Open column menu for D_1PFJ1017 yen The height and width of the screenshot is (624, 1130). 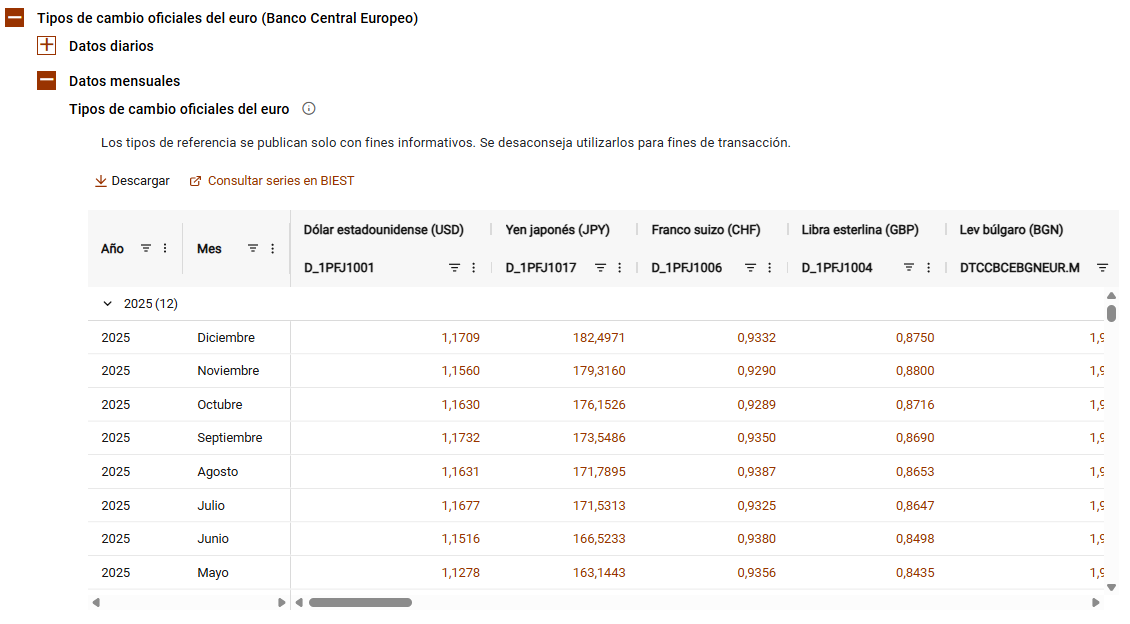[x=619, y=268]
